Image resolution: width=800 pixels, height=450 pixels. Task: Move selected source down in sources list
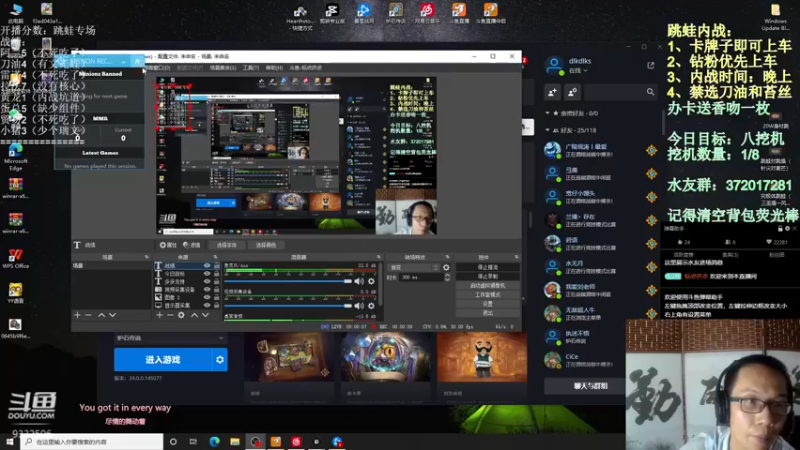(x=206, y=315)
